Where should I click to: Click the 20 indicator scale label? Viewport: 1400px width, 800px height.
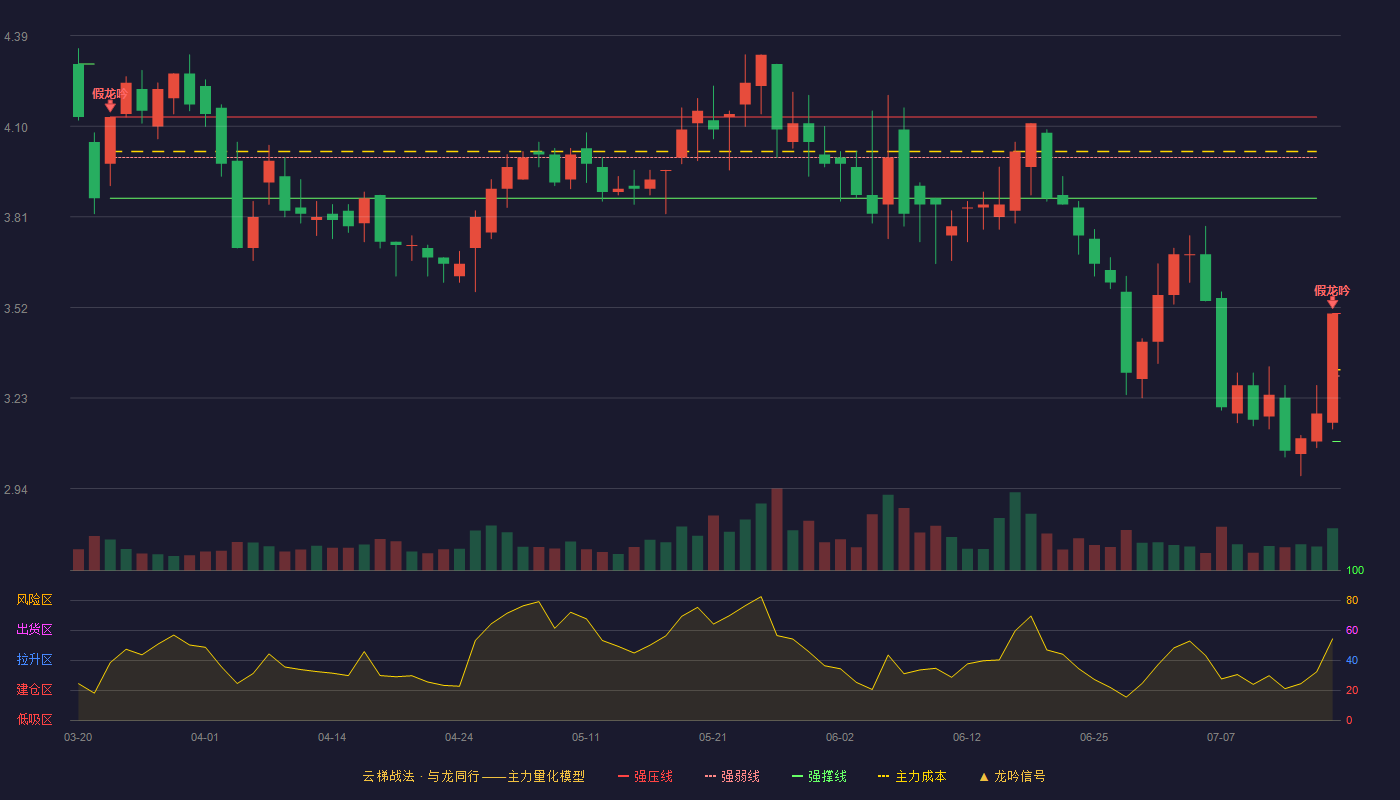tap(1352, 690)
